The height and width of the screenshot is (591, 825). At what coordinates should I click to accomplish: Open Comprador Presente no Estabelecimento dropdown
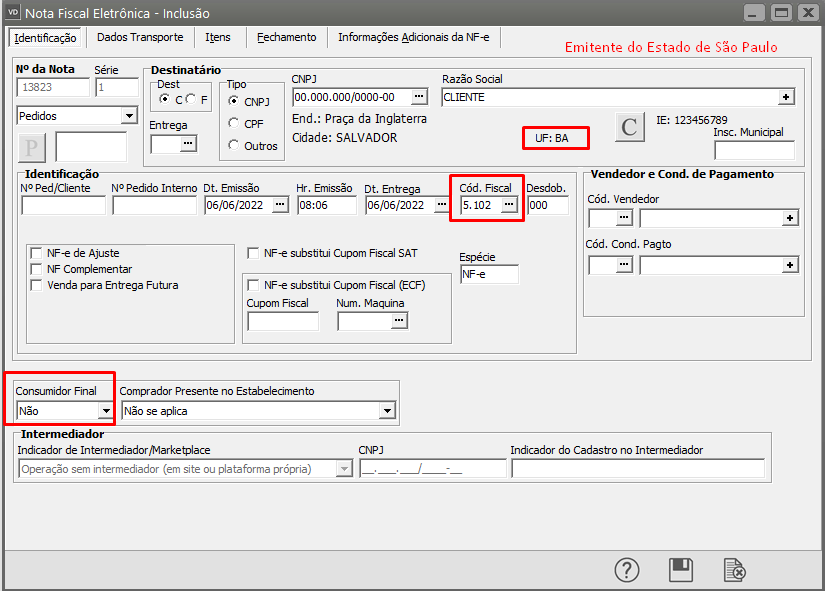point(387,411)
